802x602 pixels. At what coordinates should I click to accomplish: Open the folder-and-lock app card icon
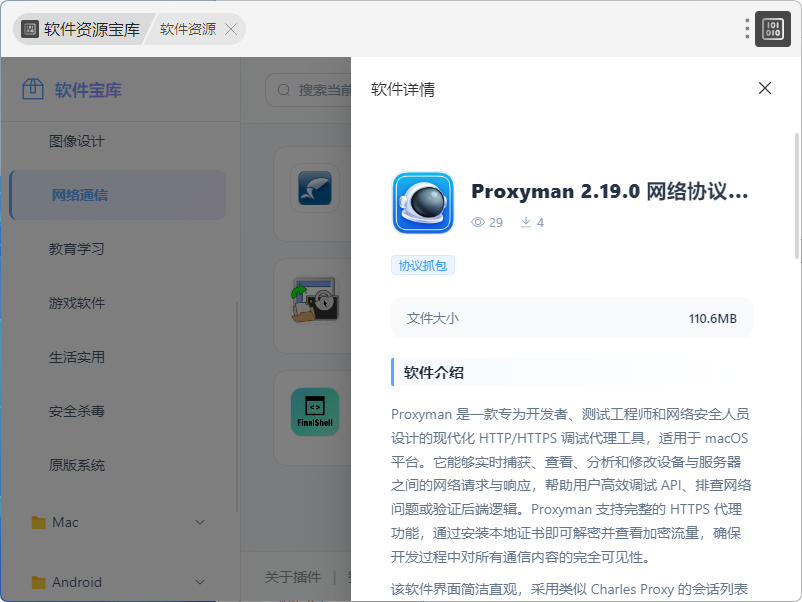tap(315, 300)
